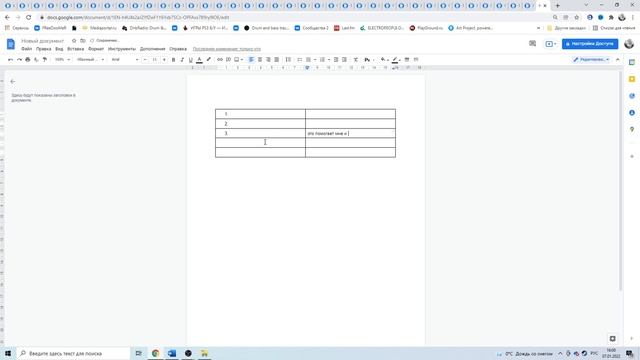
Task: Collapse the menus with the up chevron
Action: (618, 60)
